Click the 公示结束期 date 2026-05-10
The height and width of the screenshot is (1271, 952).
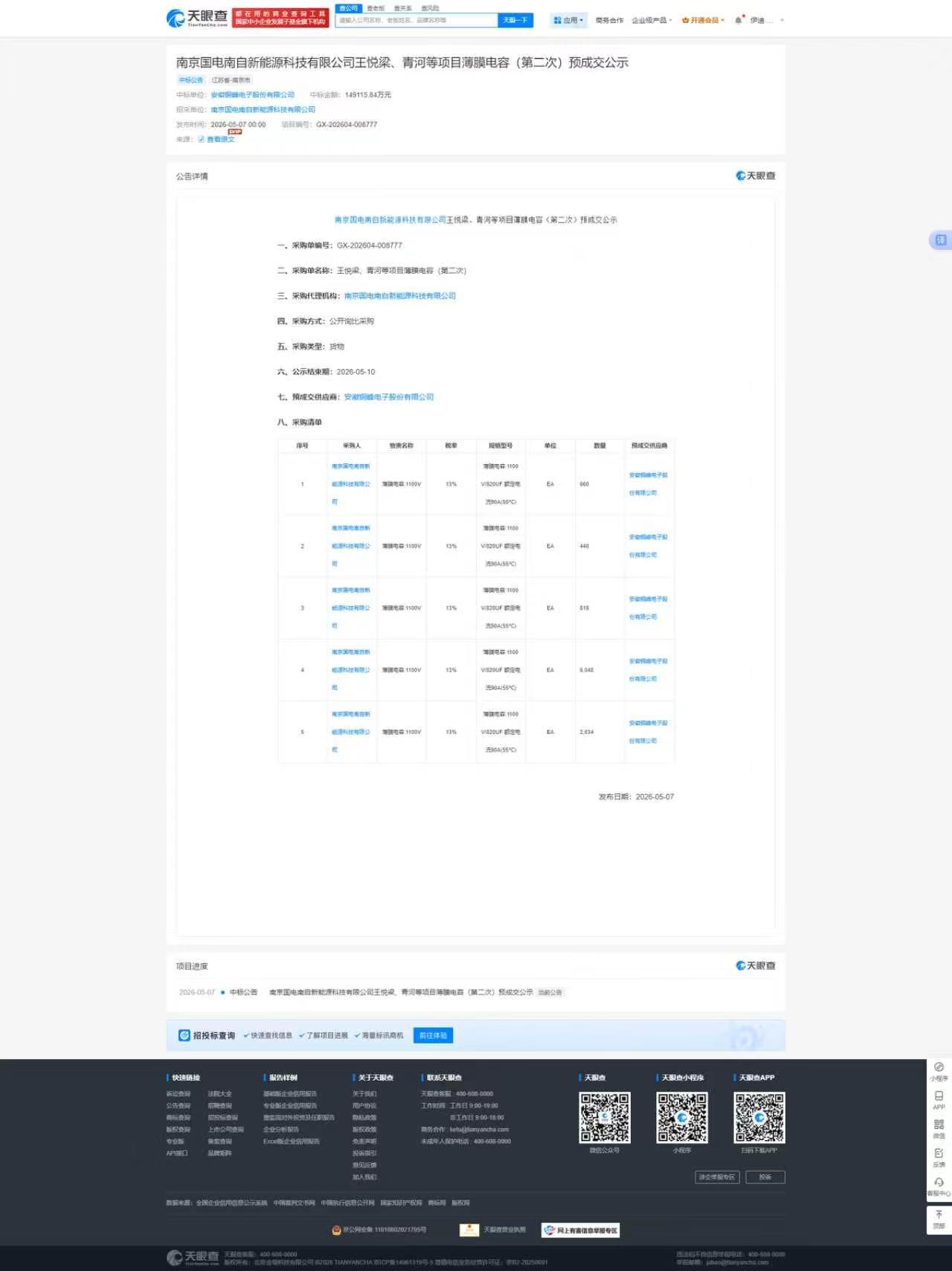tap(356, 371)
